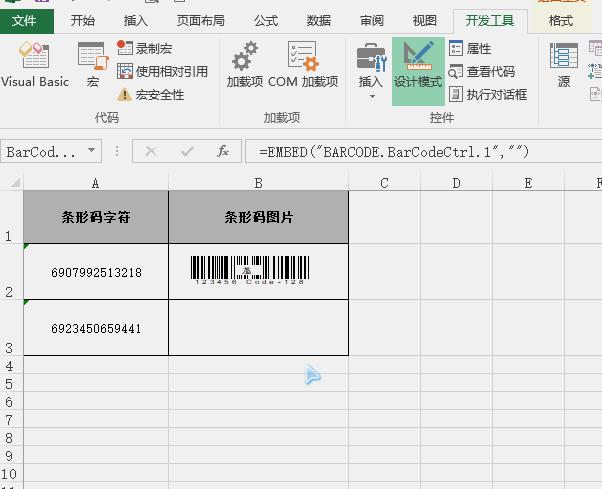This screenshot has height=489, width=602.
Task: Open the 源 XML source pane
Action: pyautogui.click(x=564, y=64)
